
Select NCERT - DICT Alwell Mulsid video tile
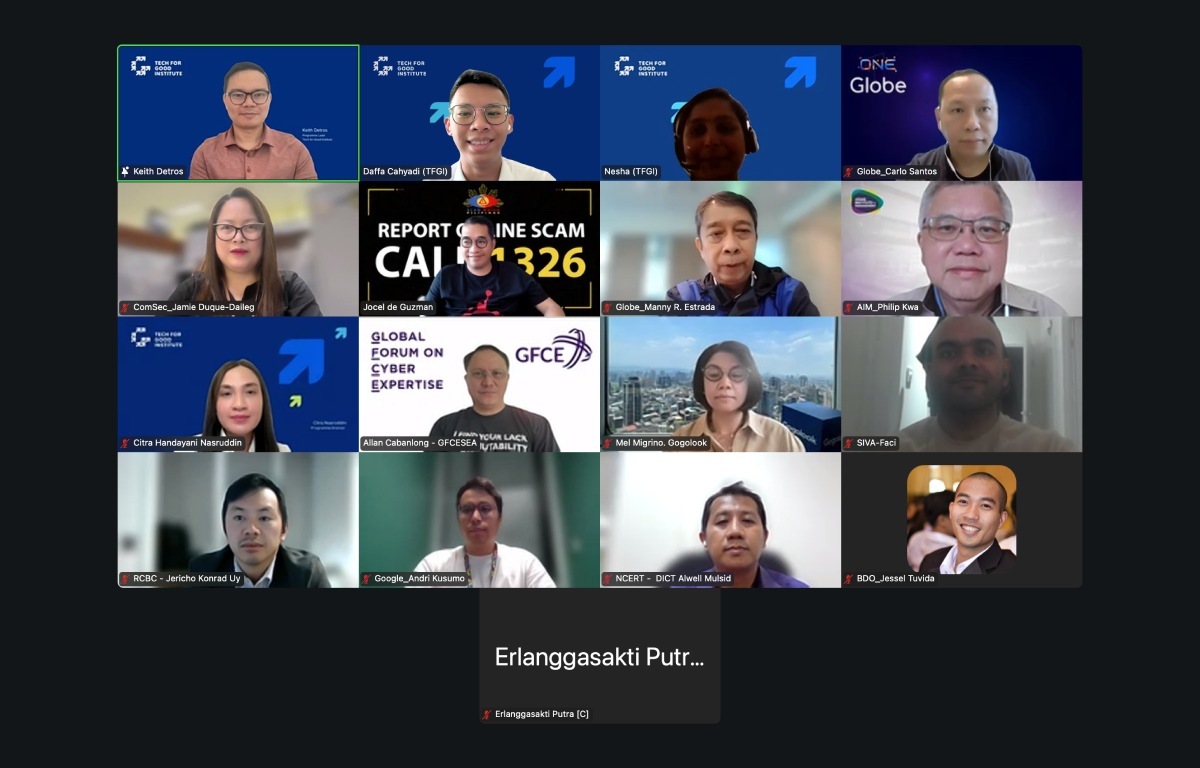pos(721,520)
